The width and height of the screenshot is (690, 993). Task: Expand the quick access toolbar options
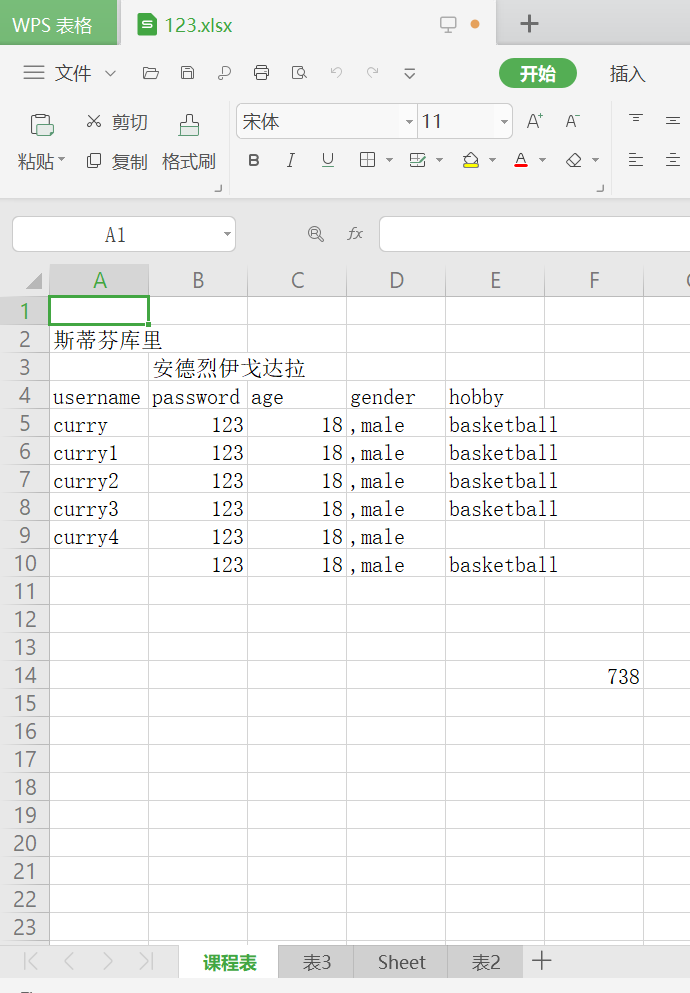click(x=410, y=73)
